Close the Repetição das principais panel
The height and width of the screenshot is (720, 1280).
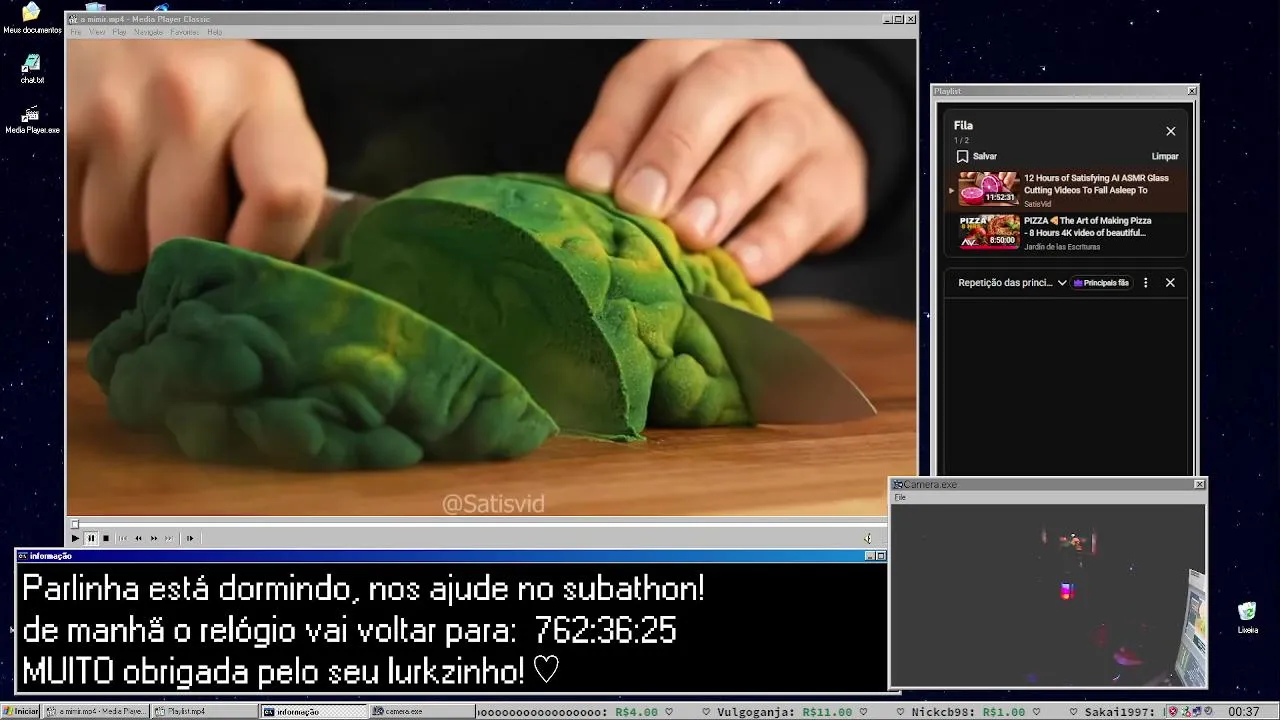(x=1170, y=283)
